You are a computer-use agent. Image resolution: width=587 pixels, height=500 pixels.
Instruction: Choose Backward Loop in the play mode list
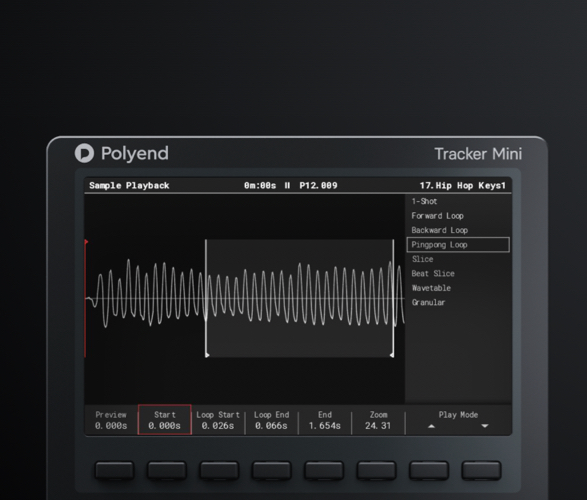coord(440,230)
